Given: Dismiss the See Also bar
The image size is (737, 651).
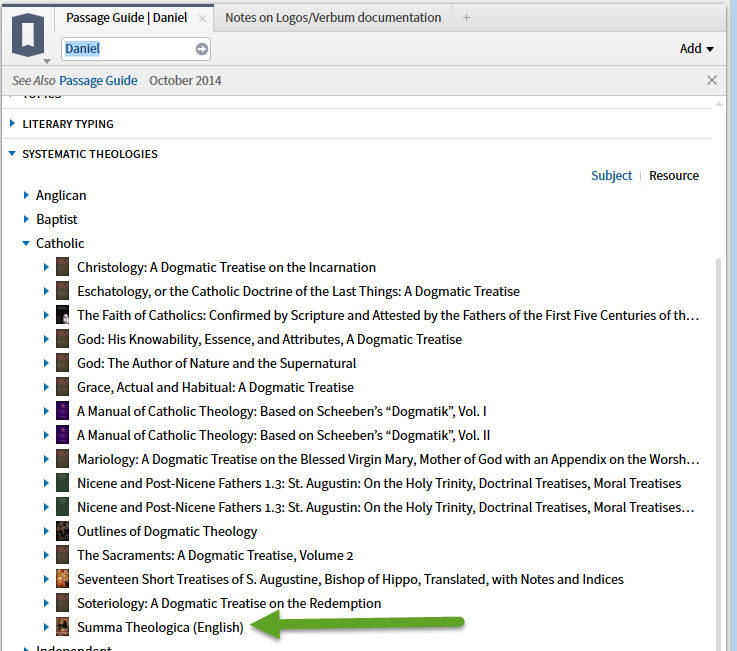Looking at the screenshot, I should [712, 80].
